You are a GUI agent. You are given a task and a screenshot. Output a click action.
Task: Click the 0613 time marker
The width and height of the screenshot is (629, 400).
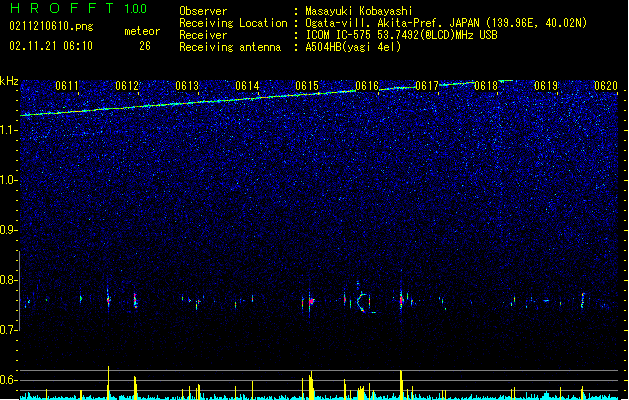[x=187, y=86]
